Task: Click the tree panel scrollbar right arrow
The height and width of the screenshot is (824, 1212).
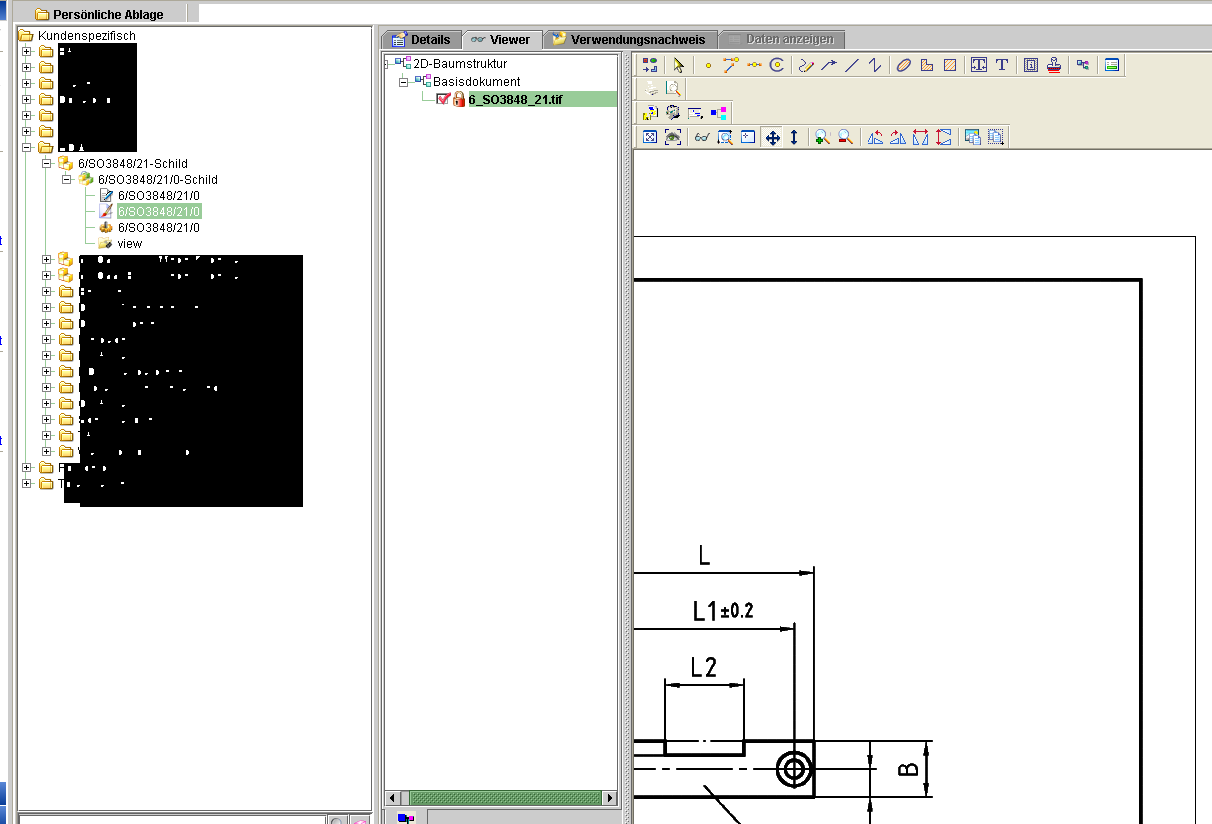Action: point(610,798)
